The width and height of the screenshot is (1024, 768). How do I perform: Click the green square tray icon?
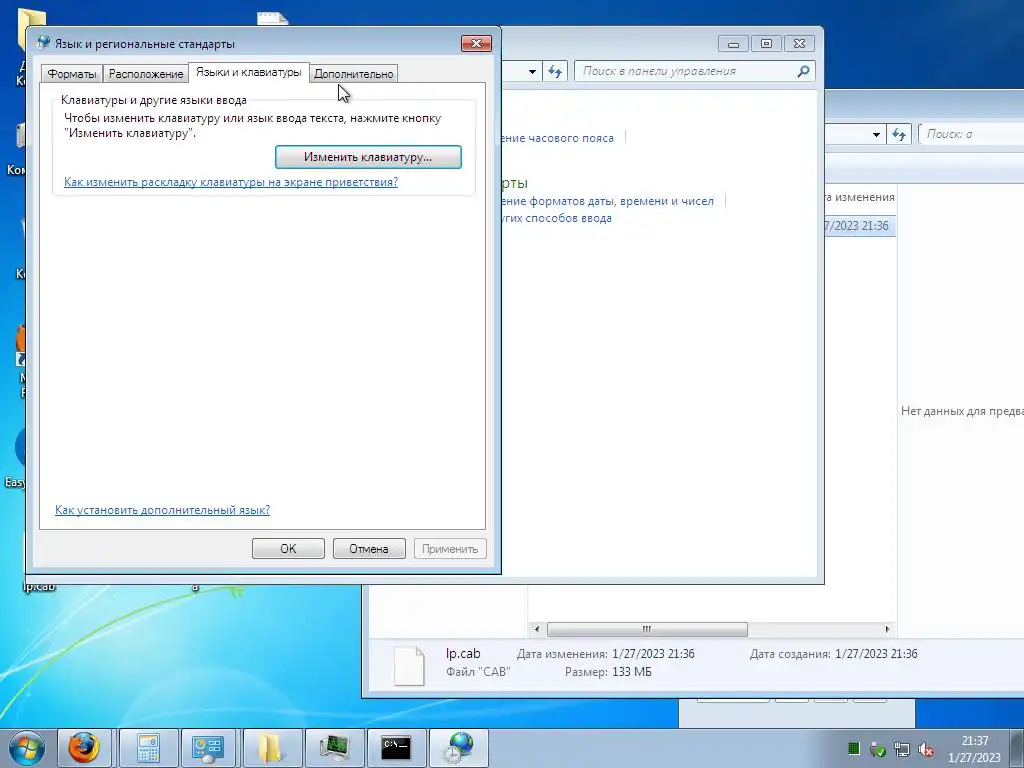click(854, 748)
